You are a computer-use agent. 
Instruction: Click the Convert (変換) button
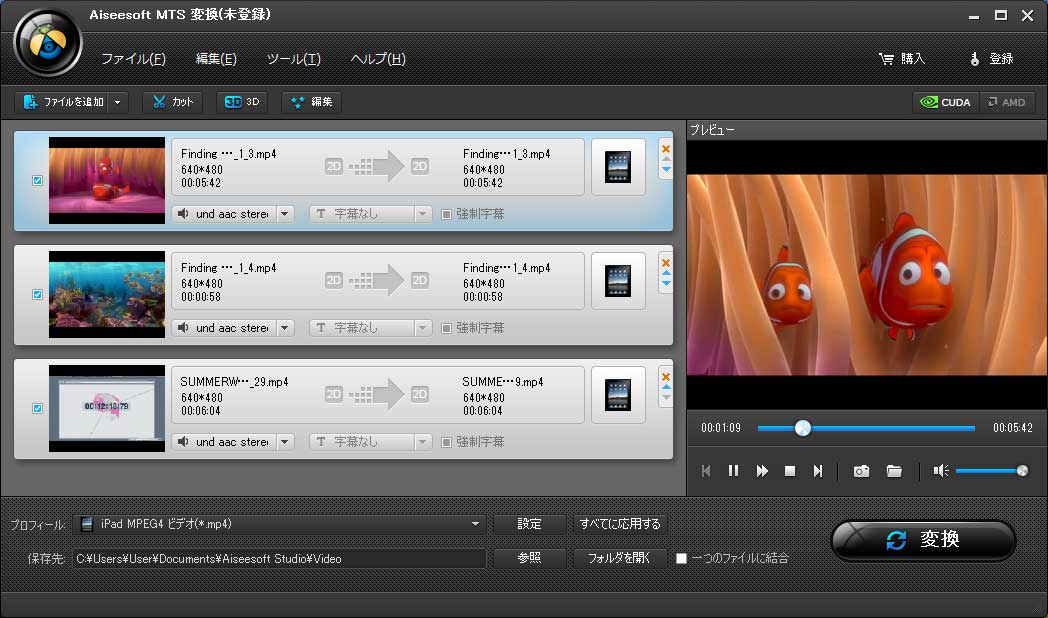[x=923, y=540]
